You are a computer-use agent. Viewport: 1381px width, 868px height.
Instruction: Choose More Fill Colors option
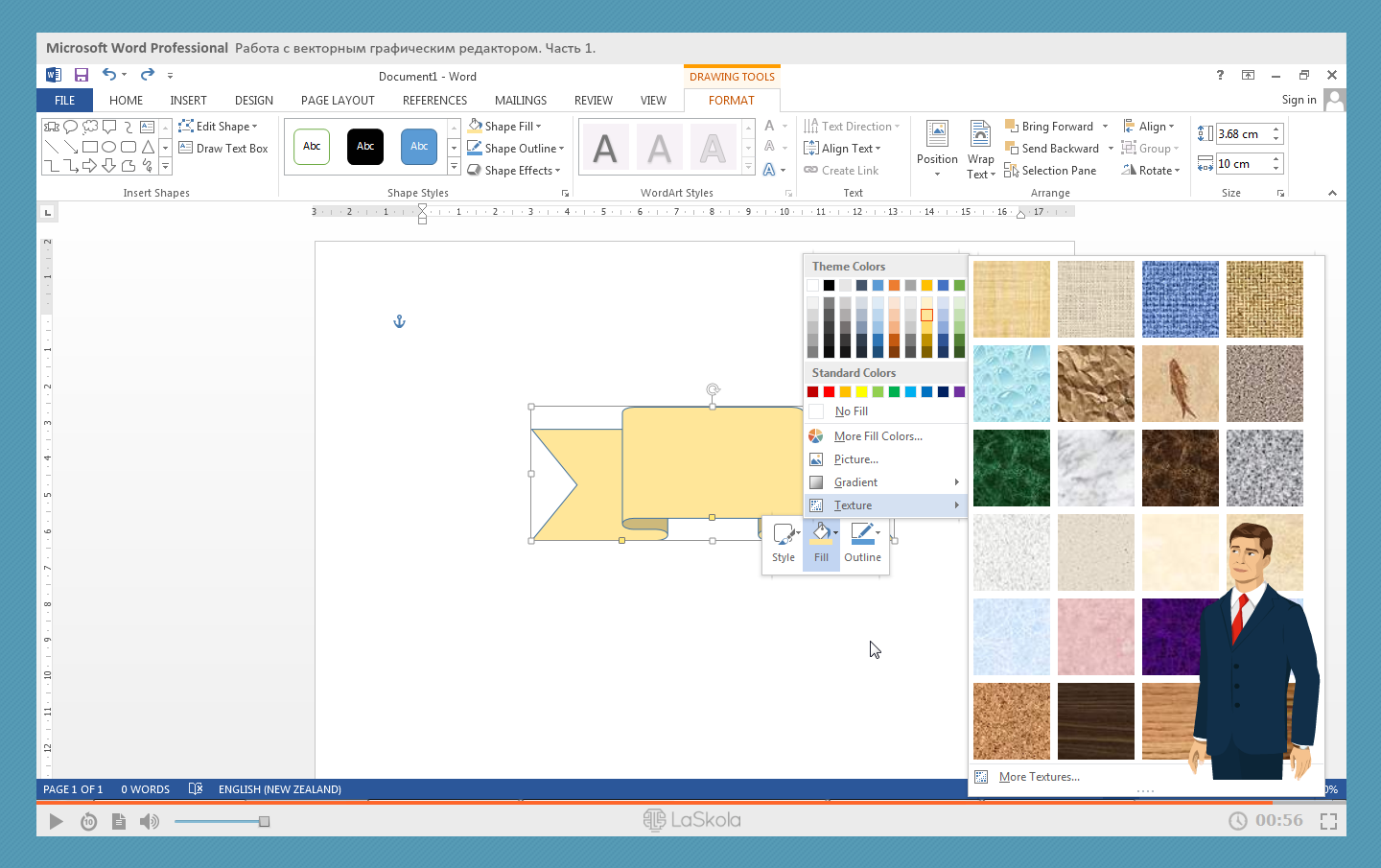[878, 436]
